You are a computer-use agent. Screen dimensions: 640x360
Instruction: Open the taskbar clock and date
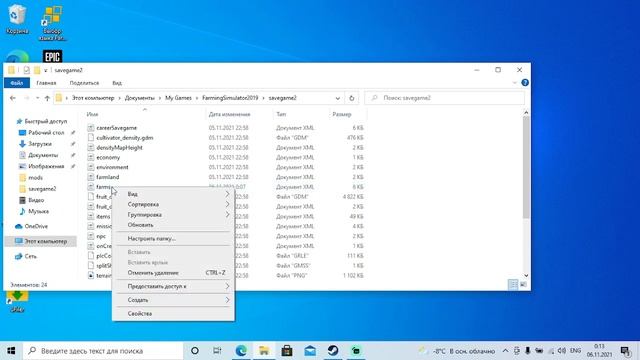(x=600, y=351)
